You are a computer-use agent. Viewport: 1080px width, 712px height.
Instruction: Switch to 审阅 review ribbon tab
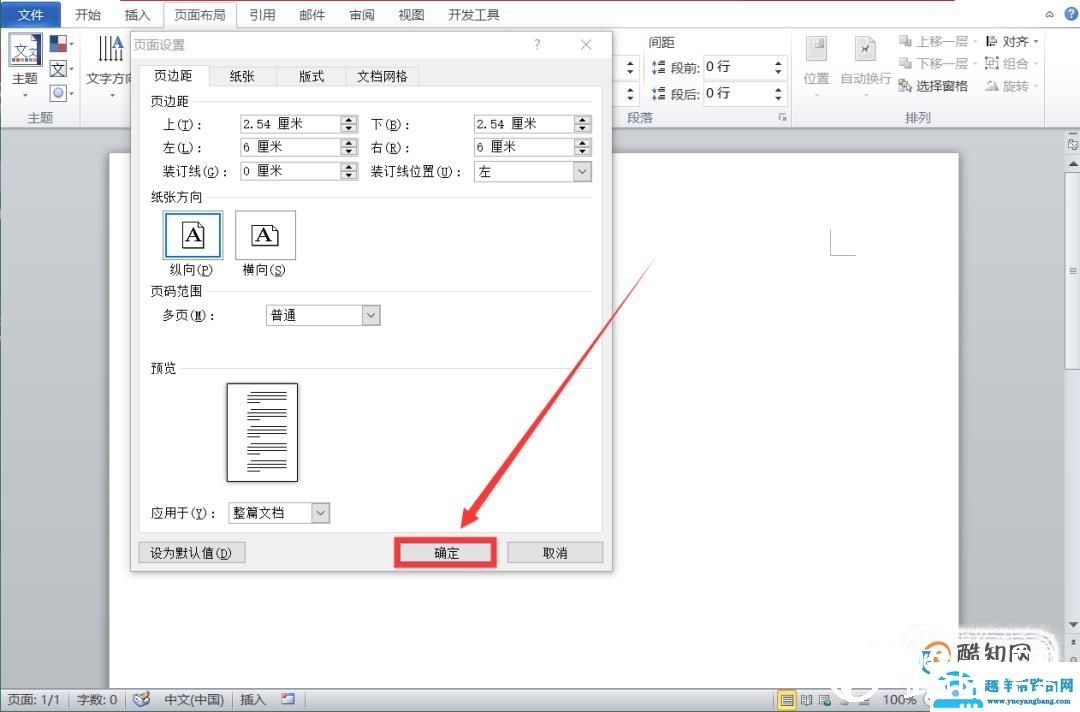pos(362,14)
